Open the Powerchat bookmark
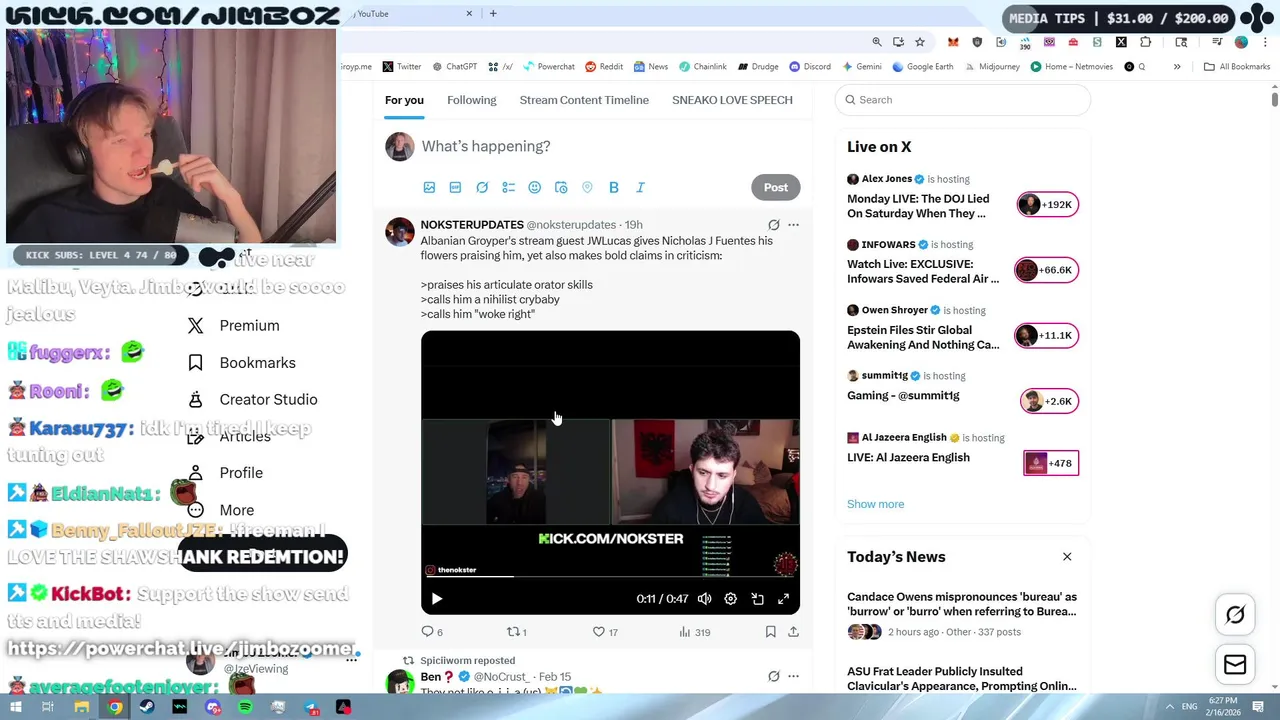The width and height of the screenshot is (1280, 720). coord(548,67)
